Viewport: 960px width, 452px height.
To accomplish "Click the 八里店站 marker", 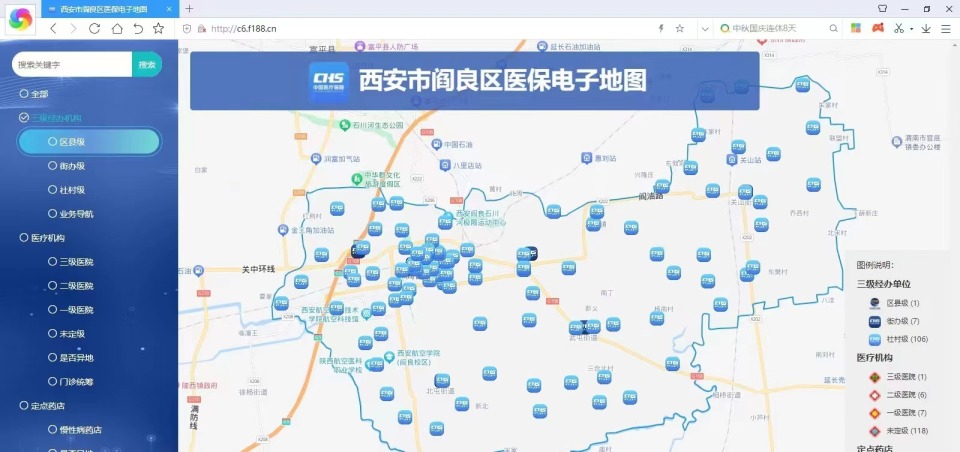I will coord(445,165).
